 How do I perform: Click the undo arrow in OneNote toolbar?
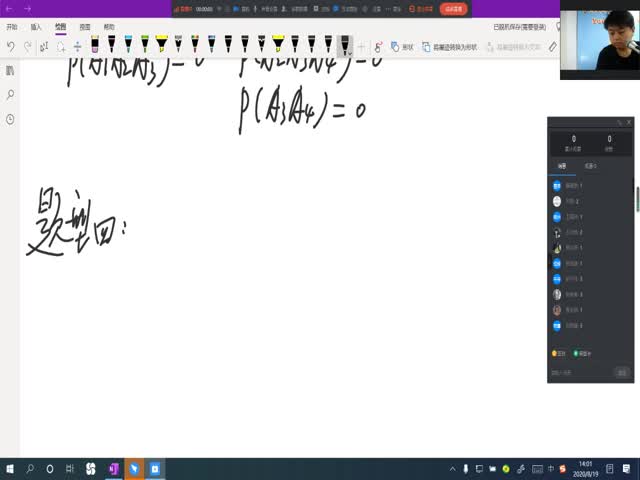(x=11, y=47)
